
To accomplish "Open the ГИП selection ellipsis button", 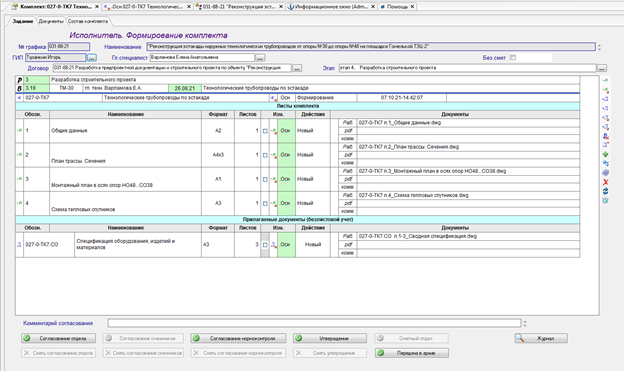I will (92, 58).
